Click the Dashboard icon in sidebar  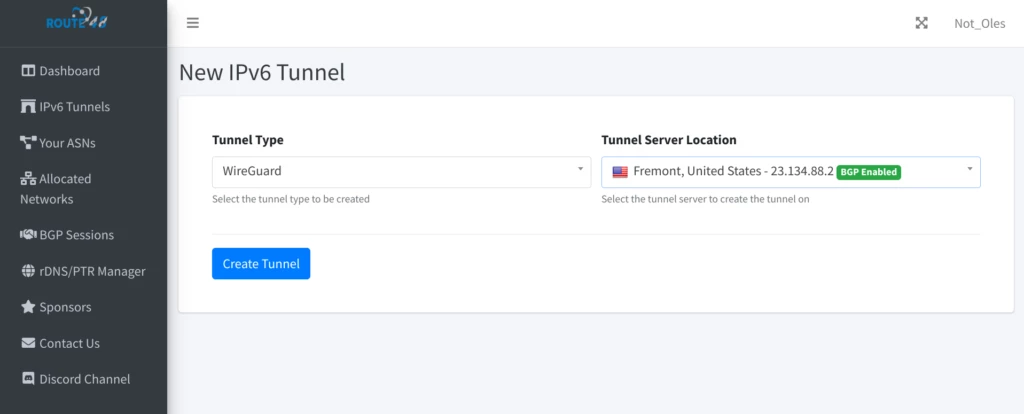[x=28, y=71]
